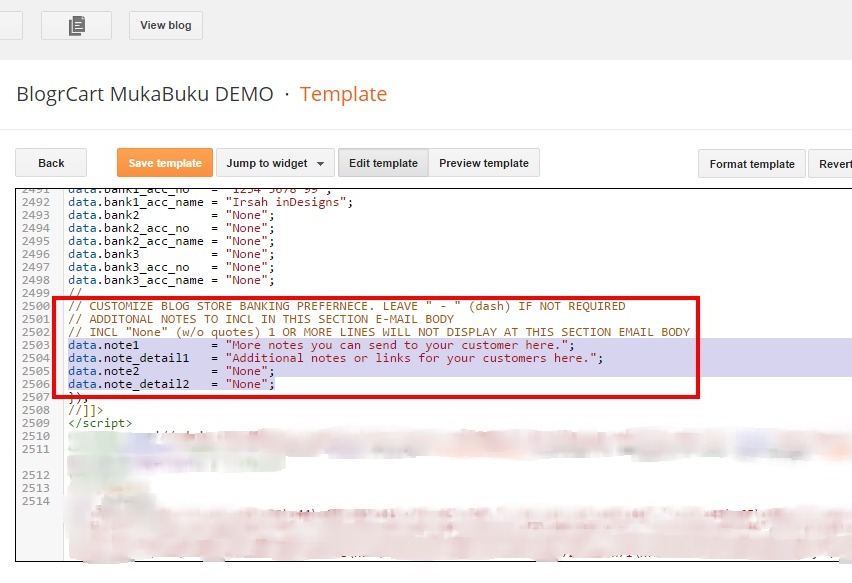Click comment line CUSTOMIZE BLOG STORE BANKING
852x583 pixels.
347,306
